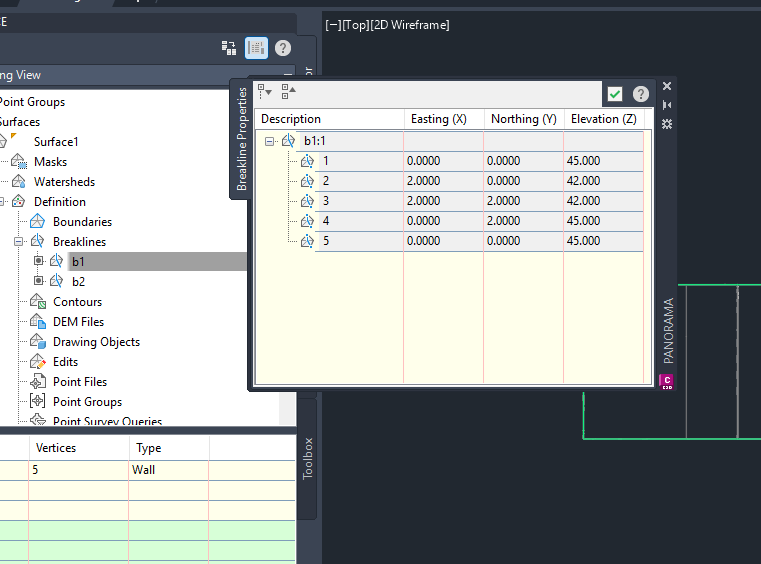Open help in Breakline Properties panorama

click(641, 94)
